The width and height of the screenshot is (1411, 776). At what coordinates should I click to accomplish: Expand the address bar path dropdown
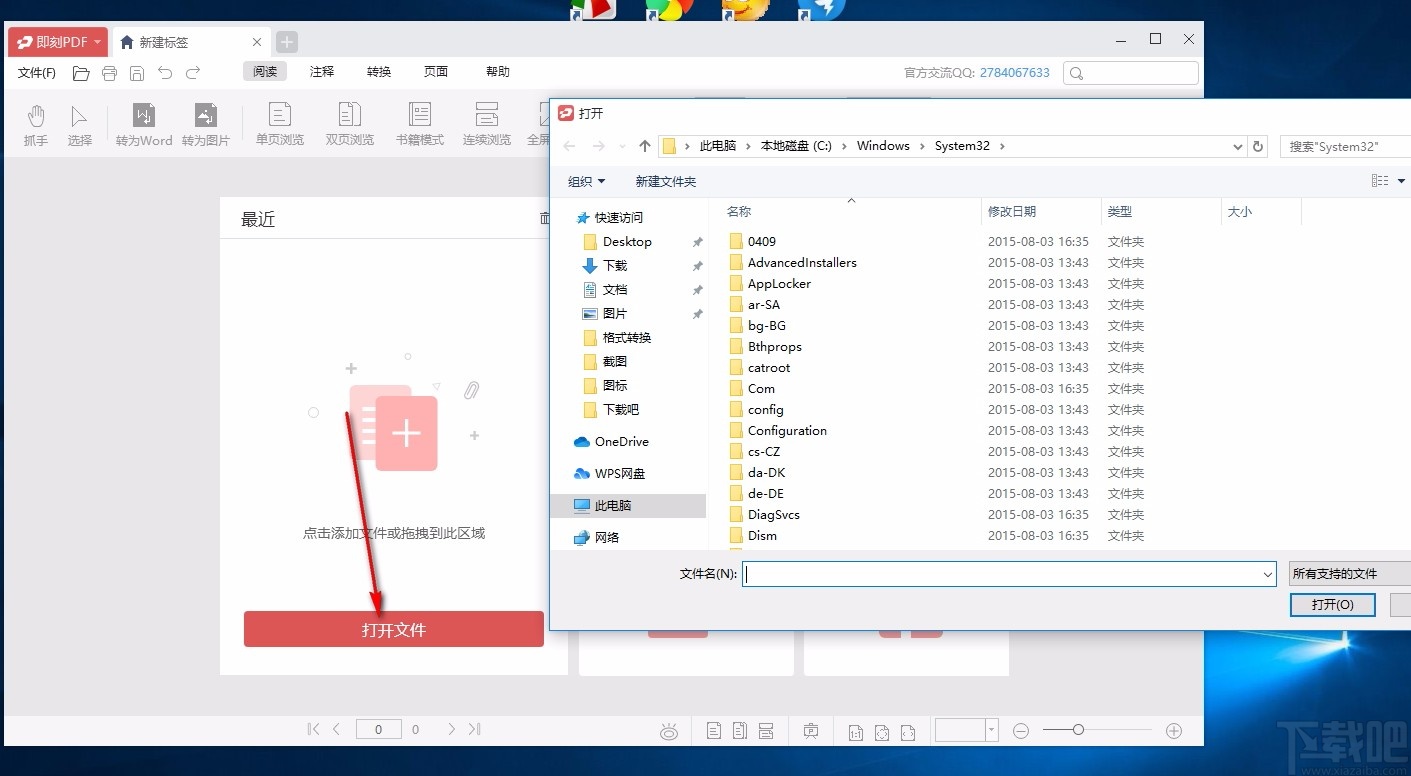pyautogui.click(x=1237, y=146)
